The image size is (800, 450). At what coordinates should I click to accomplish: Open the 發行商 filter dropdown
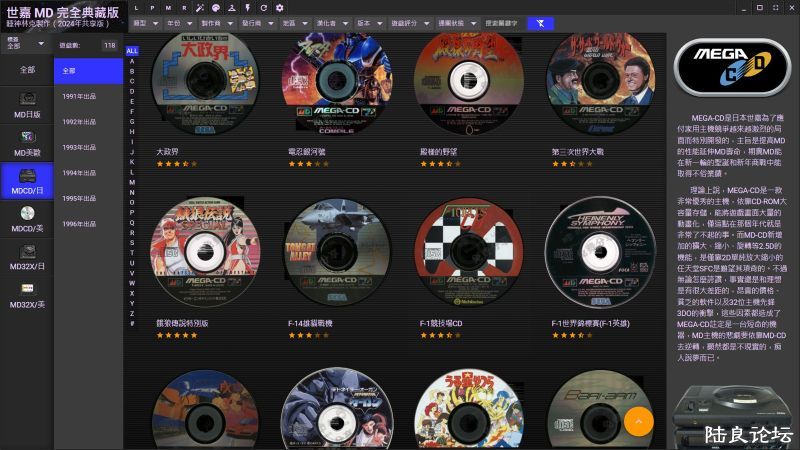tap(258, 23)
